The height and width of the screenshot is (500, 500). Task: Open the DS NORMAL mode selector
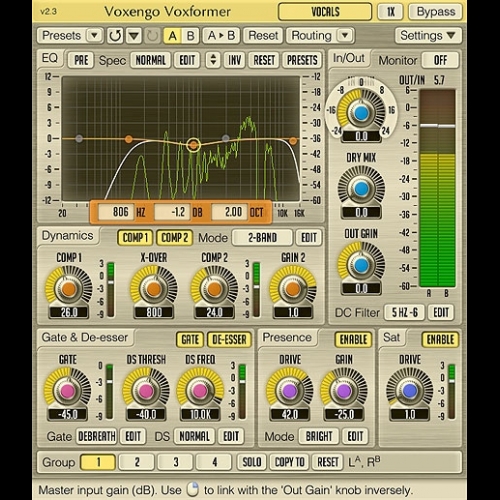tap(194, 436)
